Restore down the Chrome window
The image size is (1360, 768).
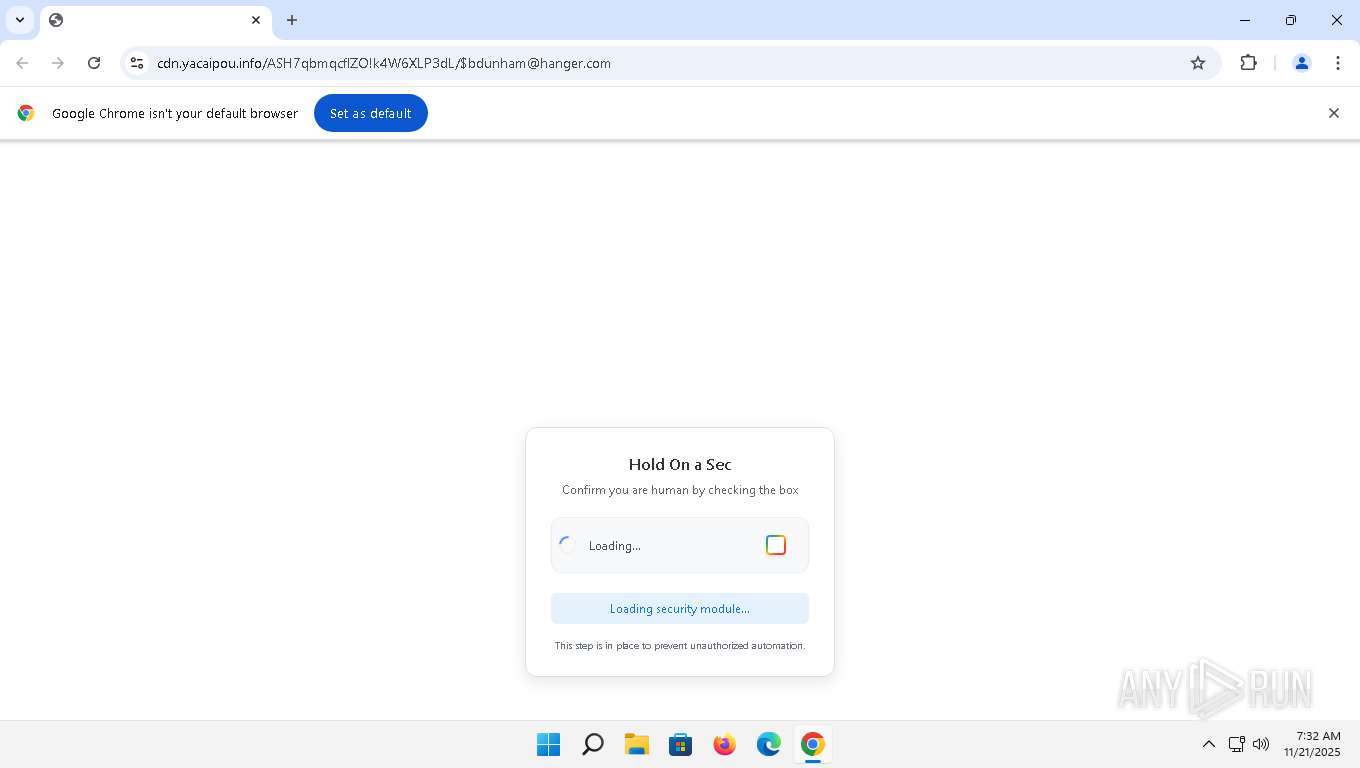point(1291,20)
